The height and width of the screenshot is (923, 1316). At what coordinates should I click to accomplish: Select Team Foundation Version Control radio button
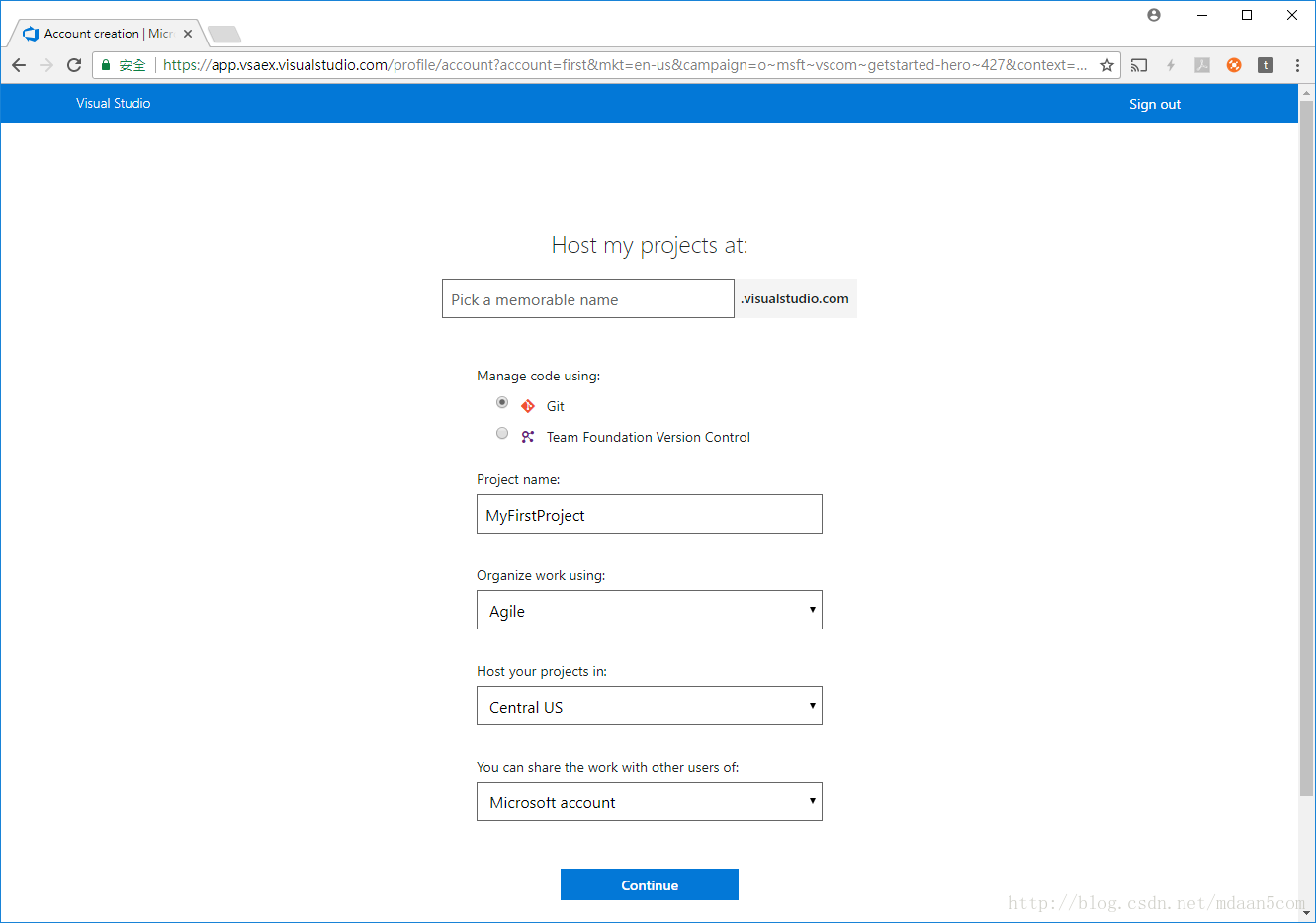pos(502,433)
